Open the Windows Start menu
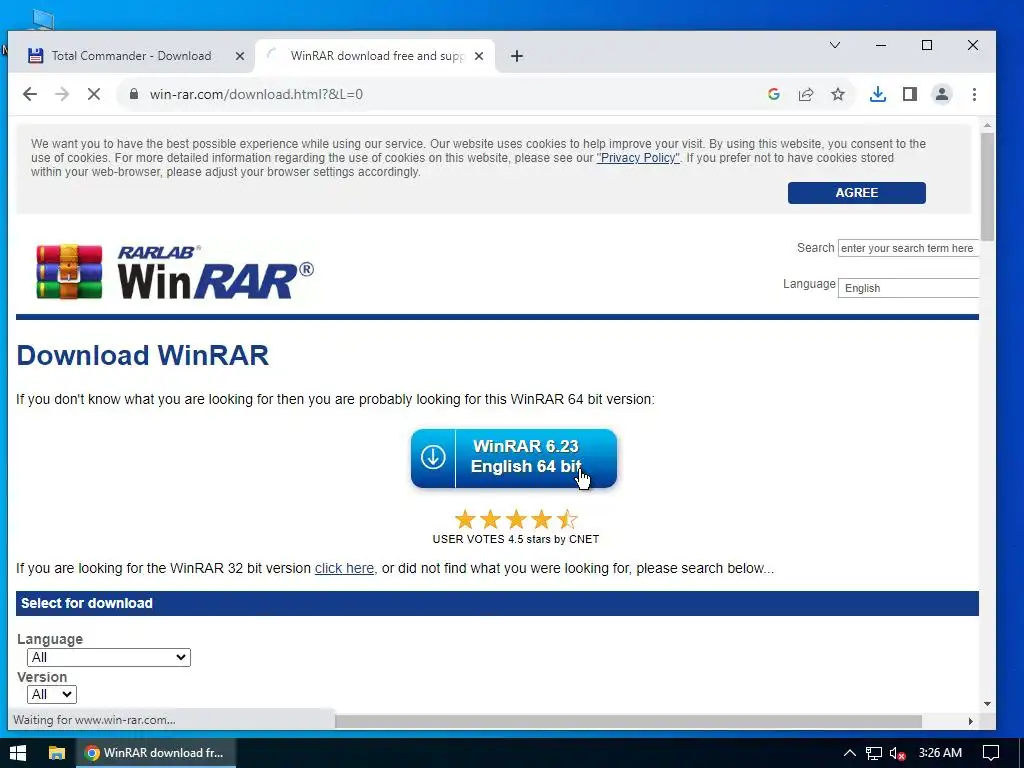1024x768 pixels. (x=18, y=753)
